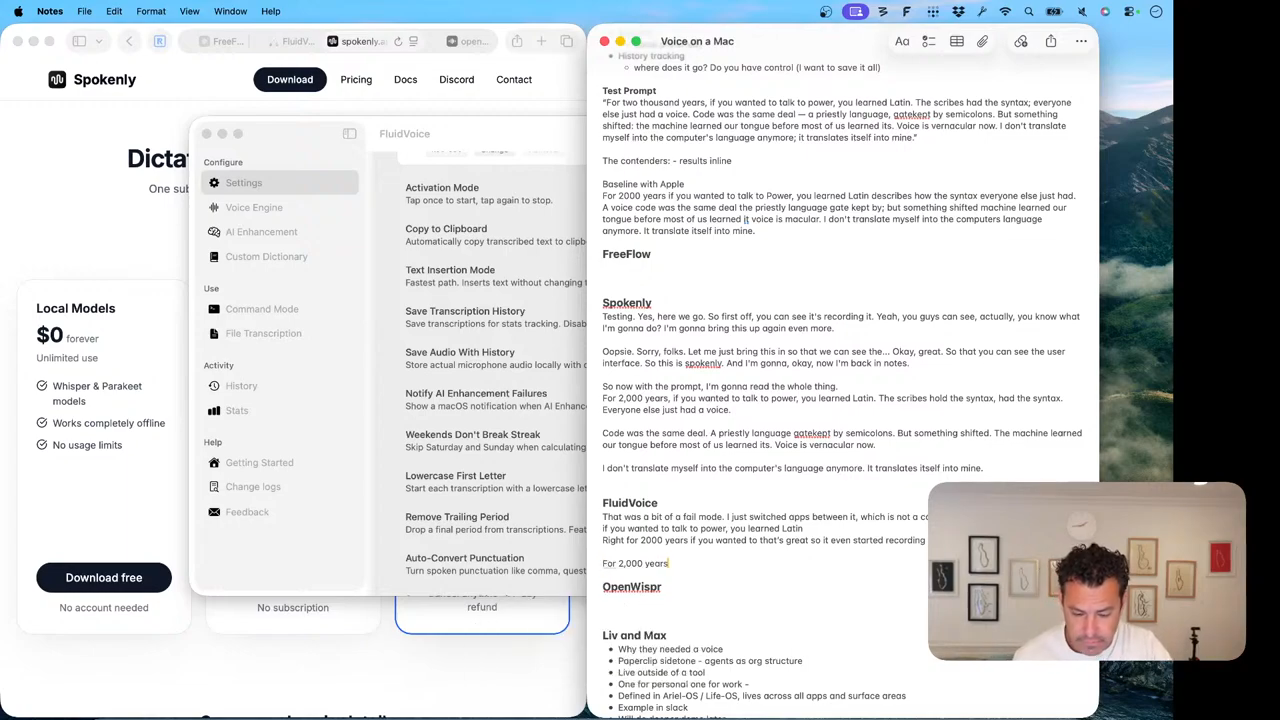Add a table to the note
The width and height of the screenshot is (1280, 720).
(x=957, y=41)
